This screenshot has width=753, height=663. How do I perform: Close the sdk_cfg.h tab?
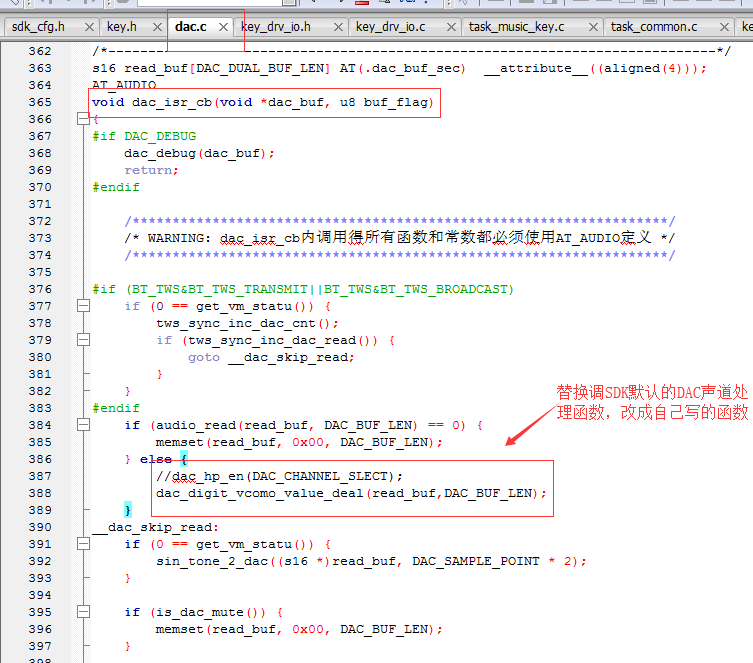[x=89, y=27]
